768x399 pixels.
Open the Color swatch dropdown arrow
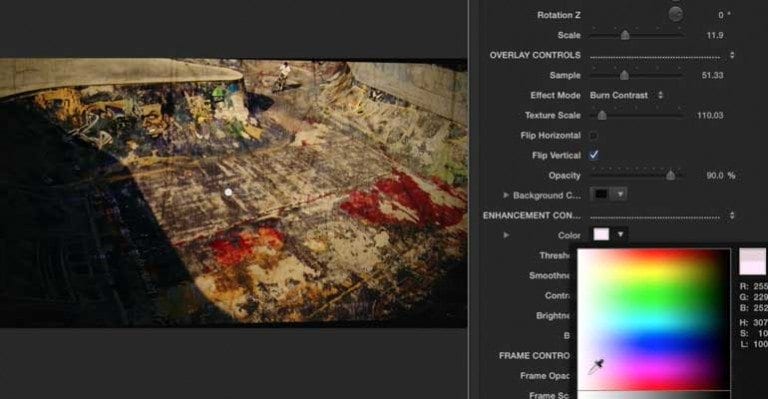click(x=620, y=235)
